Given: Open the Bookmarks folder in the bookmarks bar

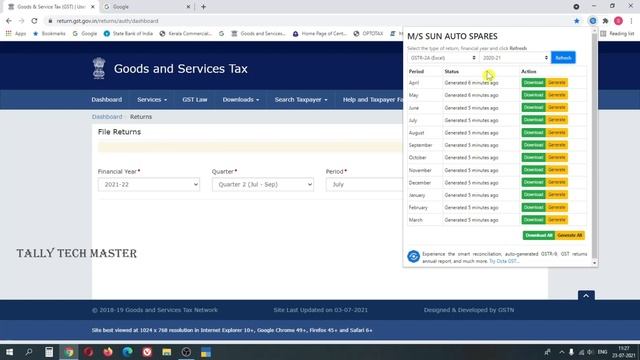Looking at the screenshot, I should click(49, 33).
